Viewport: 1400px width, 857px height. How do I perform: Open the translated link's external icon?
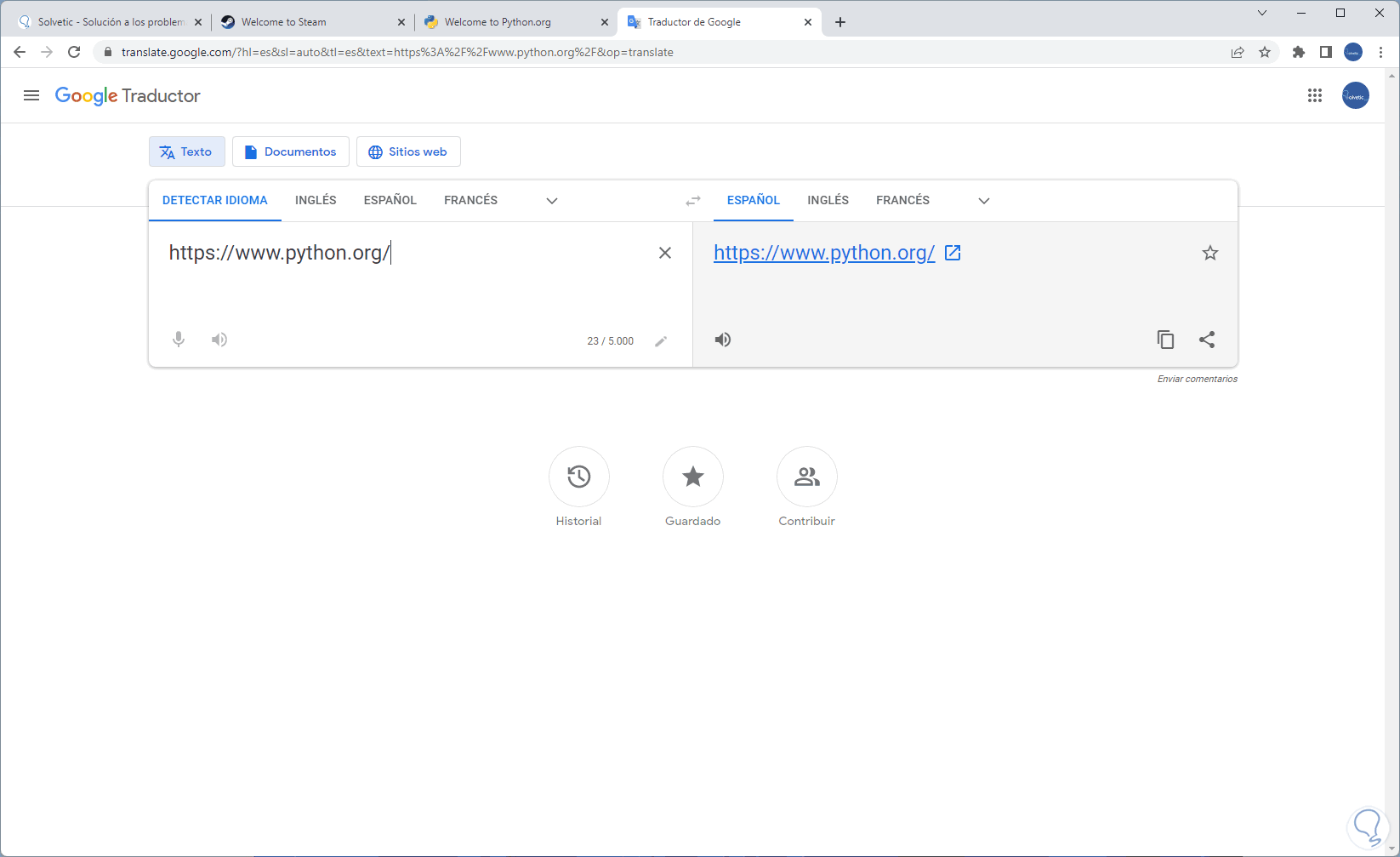tap(953, 253)
